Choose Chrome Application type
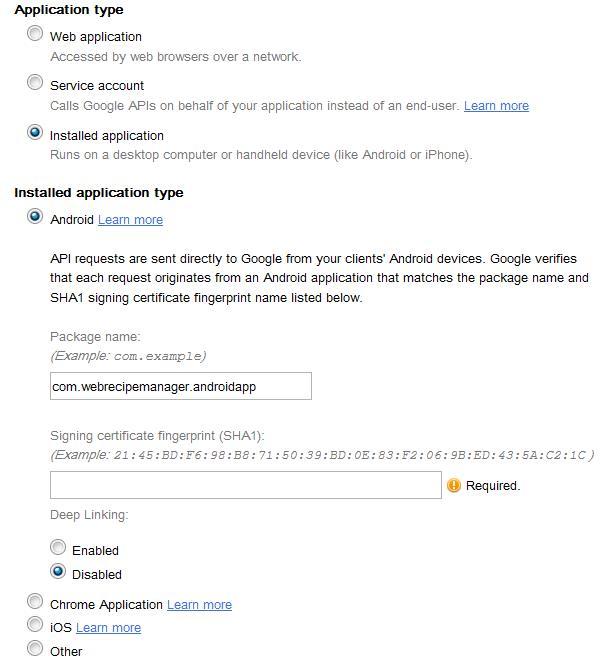The height and width of the screenshot is (672, 615). click(36, 602)
